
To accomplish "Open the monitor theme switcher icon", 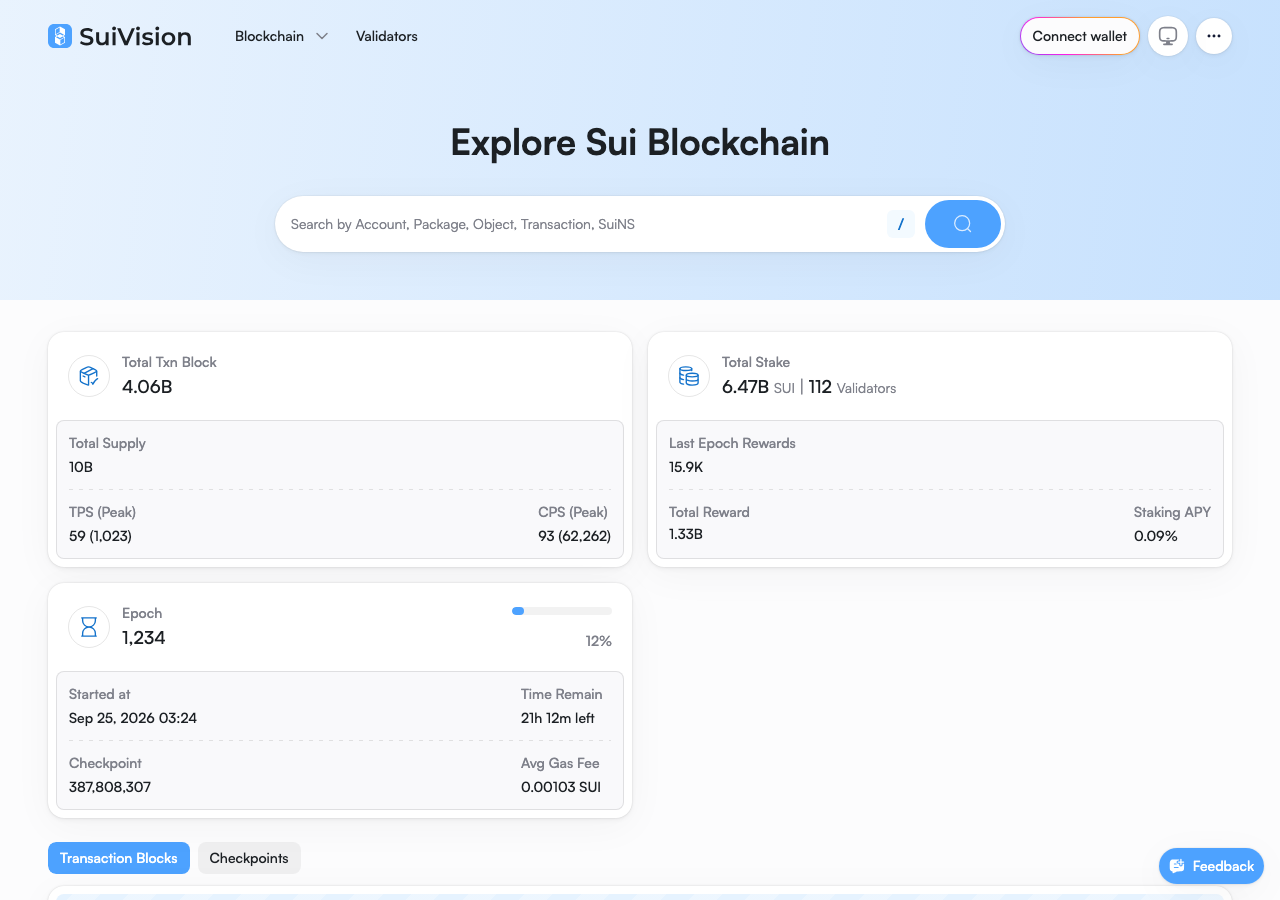I will 1168,36.
